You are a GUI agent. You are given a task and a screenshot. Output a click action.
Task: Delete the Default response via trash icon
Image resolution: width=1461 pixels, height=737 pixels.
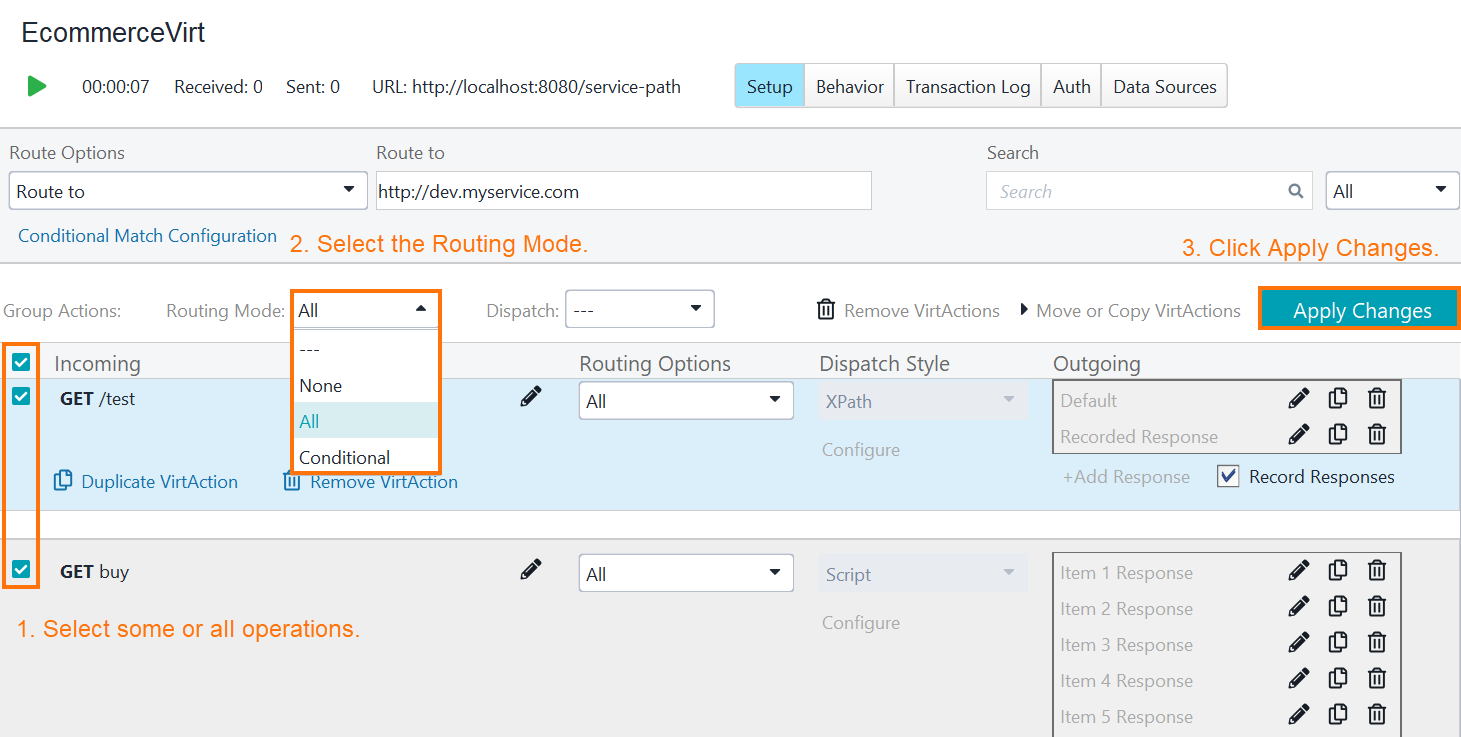click(1377, 397)
